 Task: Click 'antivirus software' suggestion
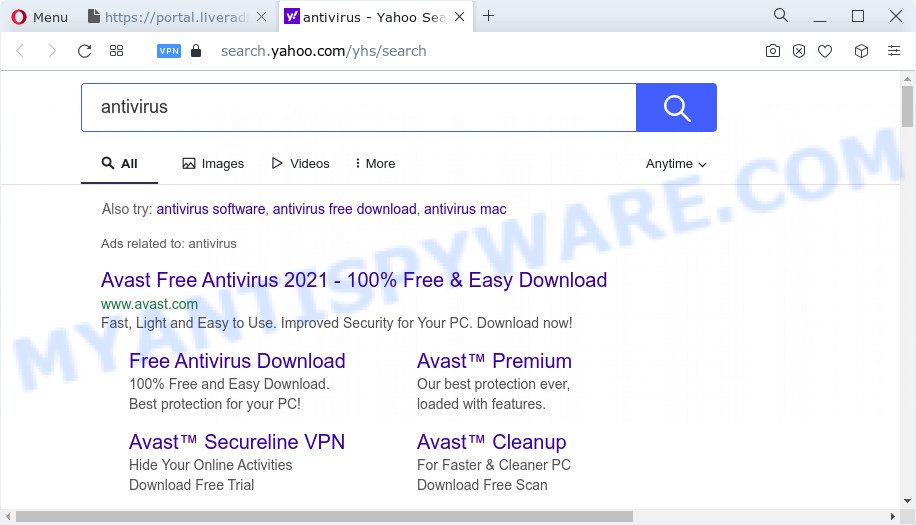pyautogui.click(x=210, y=209)
